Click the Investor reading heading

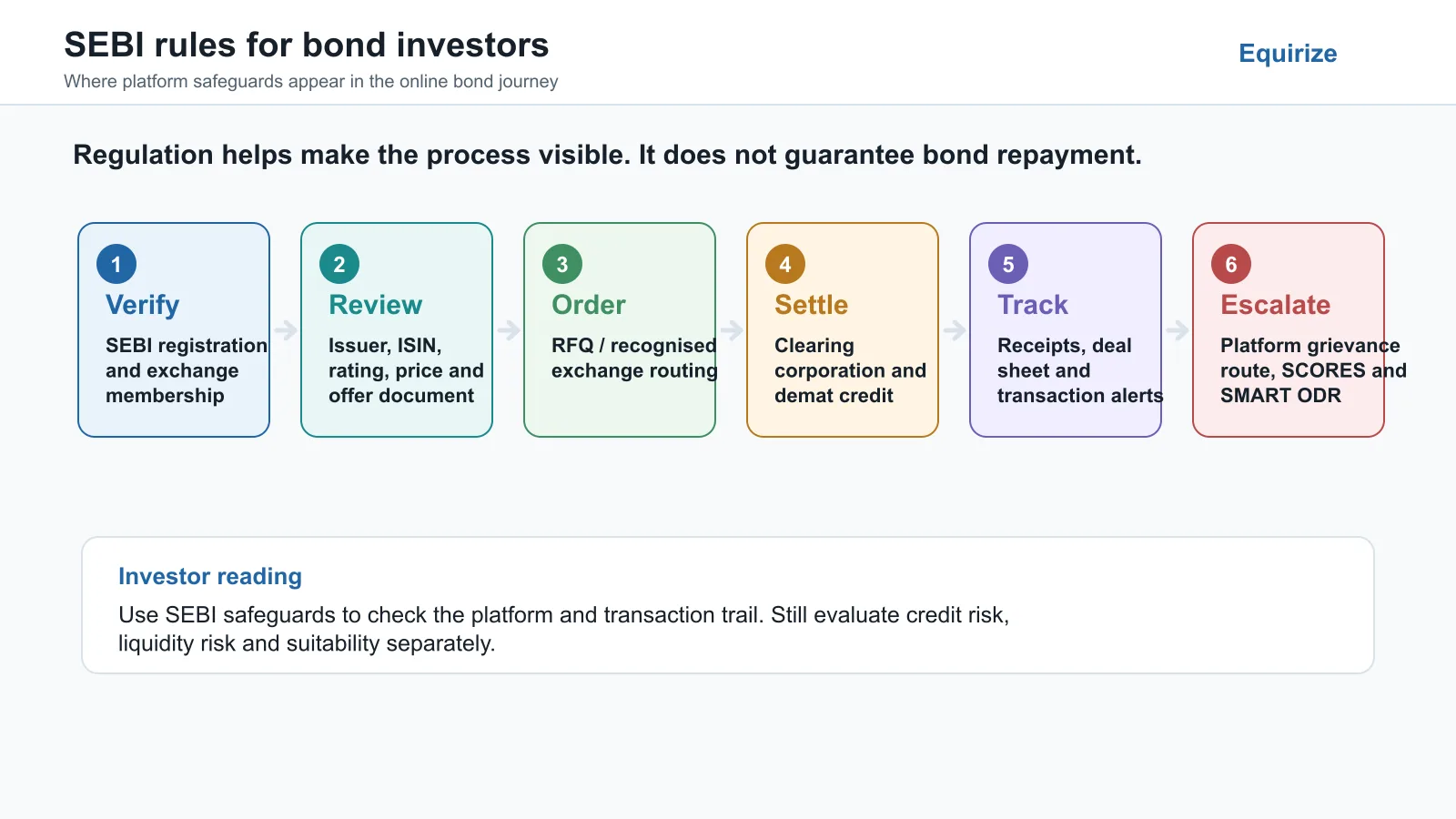[x=210, y=577]
